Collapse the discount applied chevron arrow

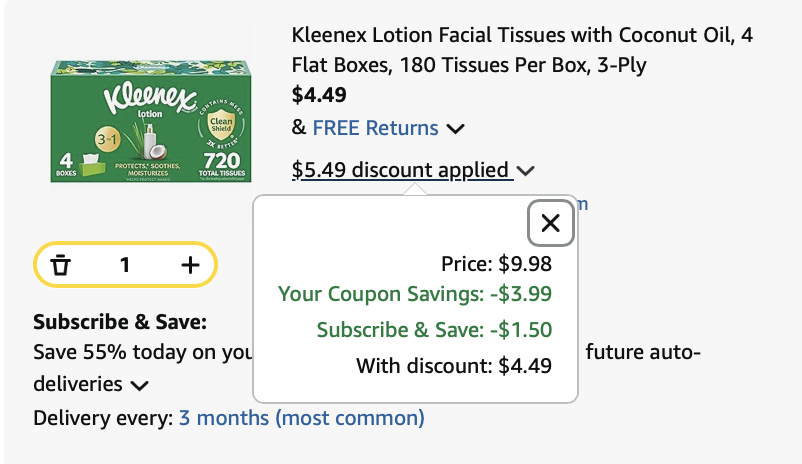click(x=526, y=171)
